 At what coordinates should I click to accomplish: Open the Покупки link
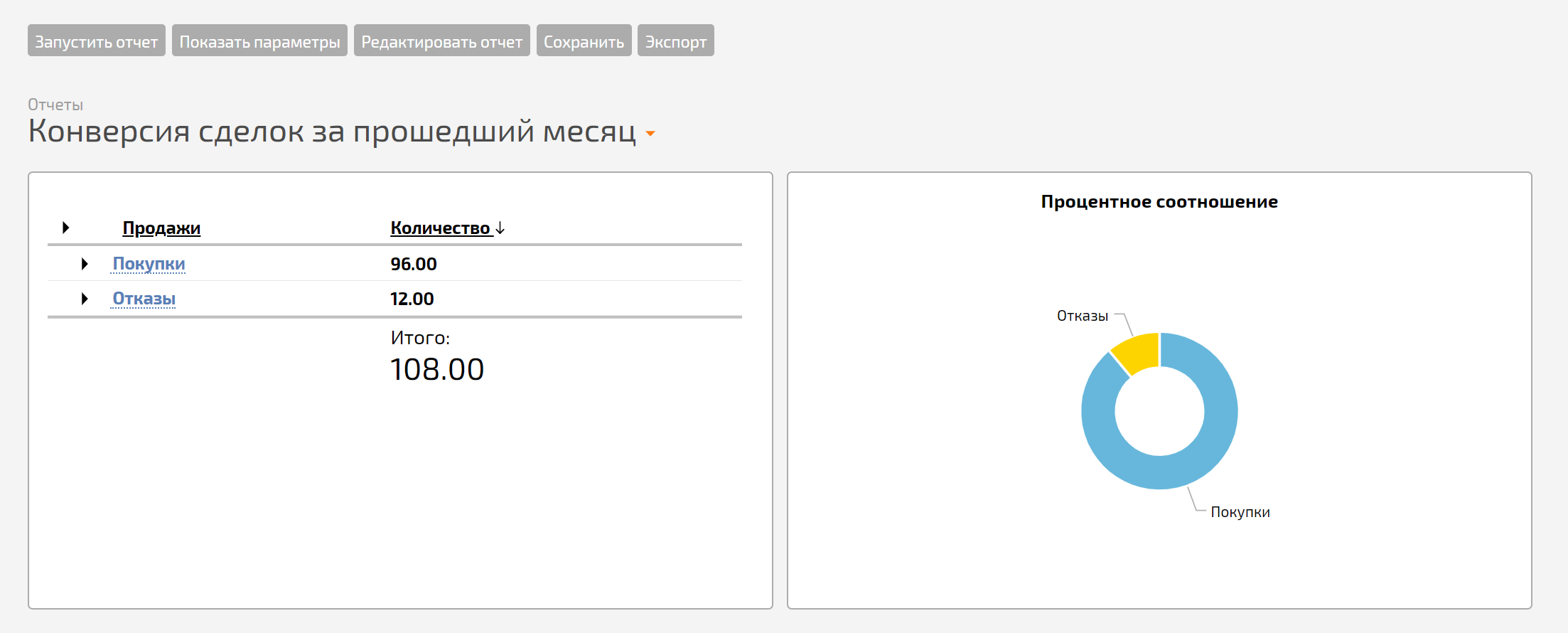point(149,264)
